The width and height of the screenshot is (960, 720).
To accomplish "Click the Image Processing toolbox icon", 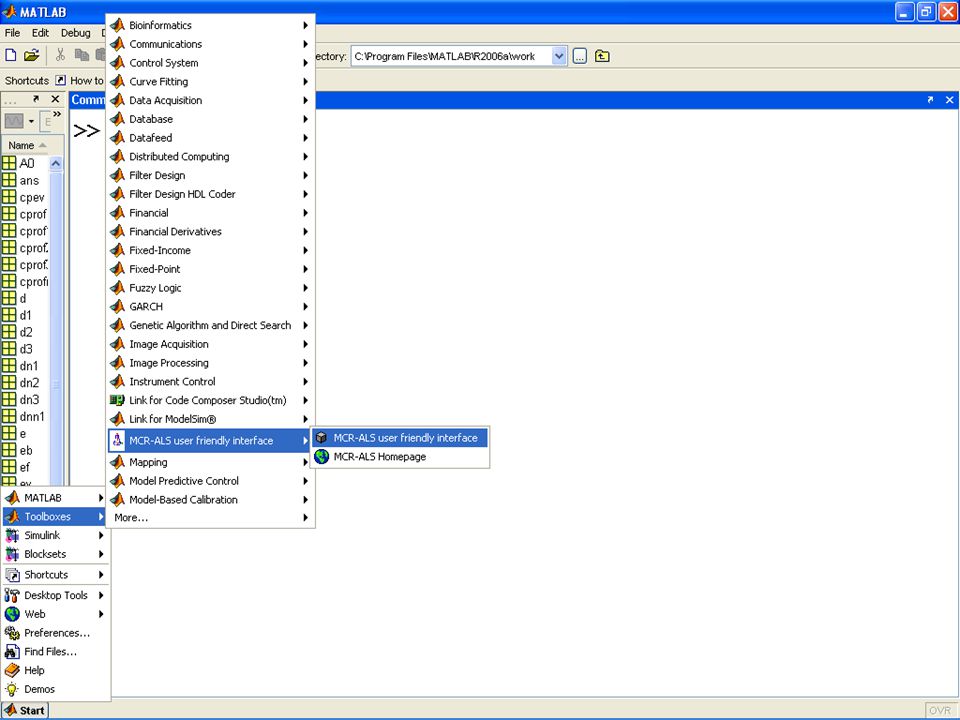I will click(118, 362).
